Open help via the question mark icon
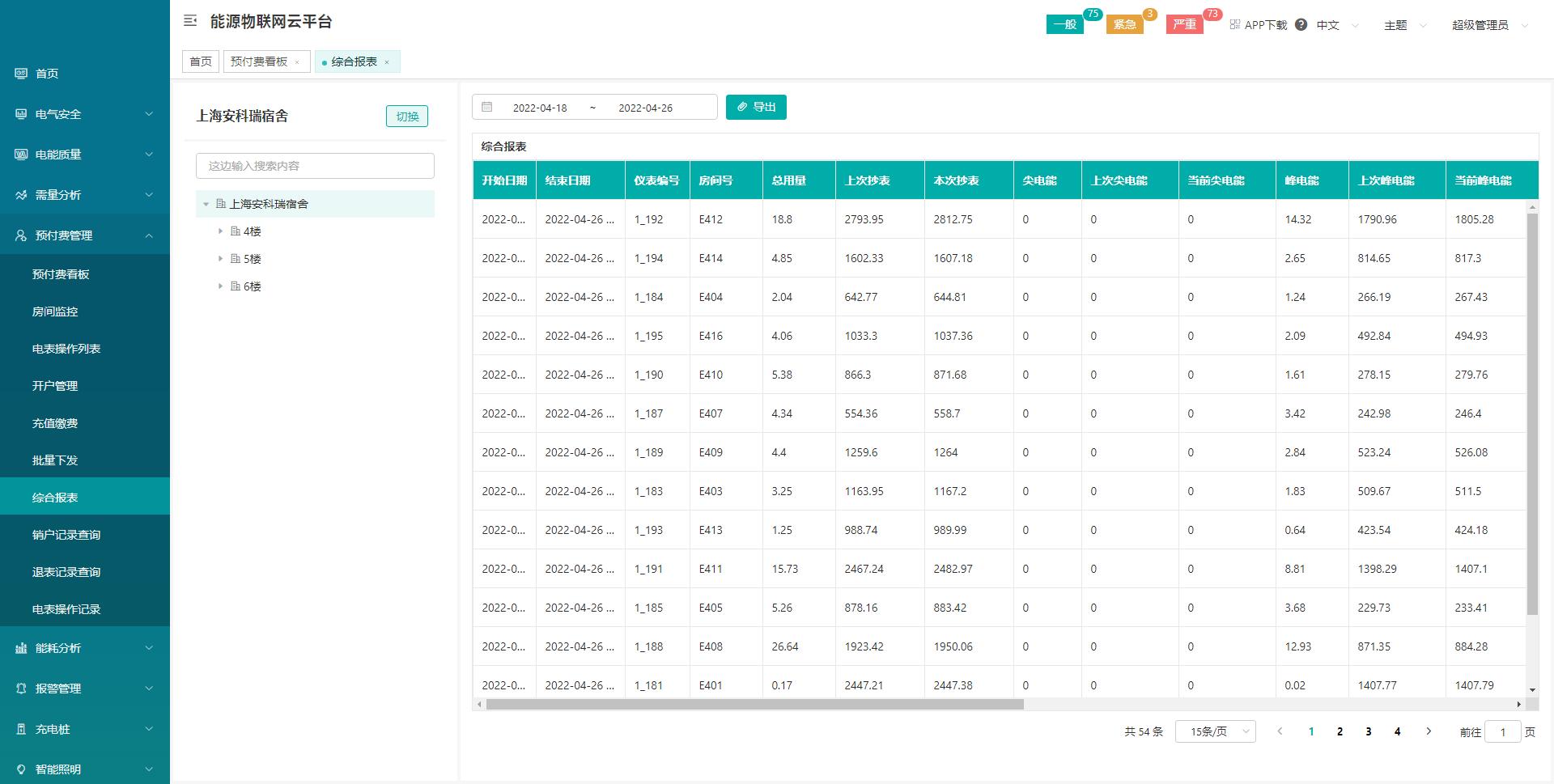 click(1301, 24)
